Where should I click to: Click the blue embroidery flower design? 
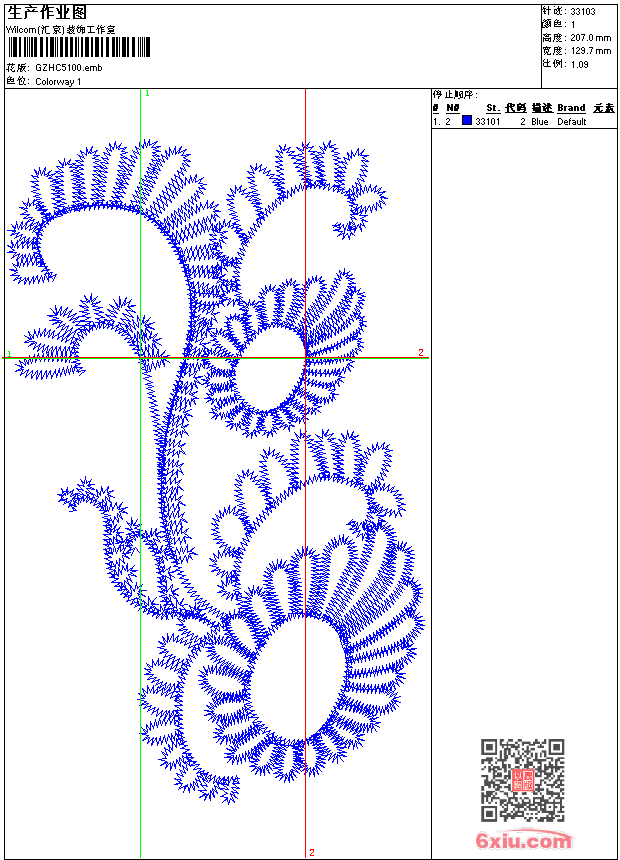tap(216, 471)
